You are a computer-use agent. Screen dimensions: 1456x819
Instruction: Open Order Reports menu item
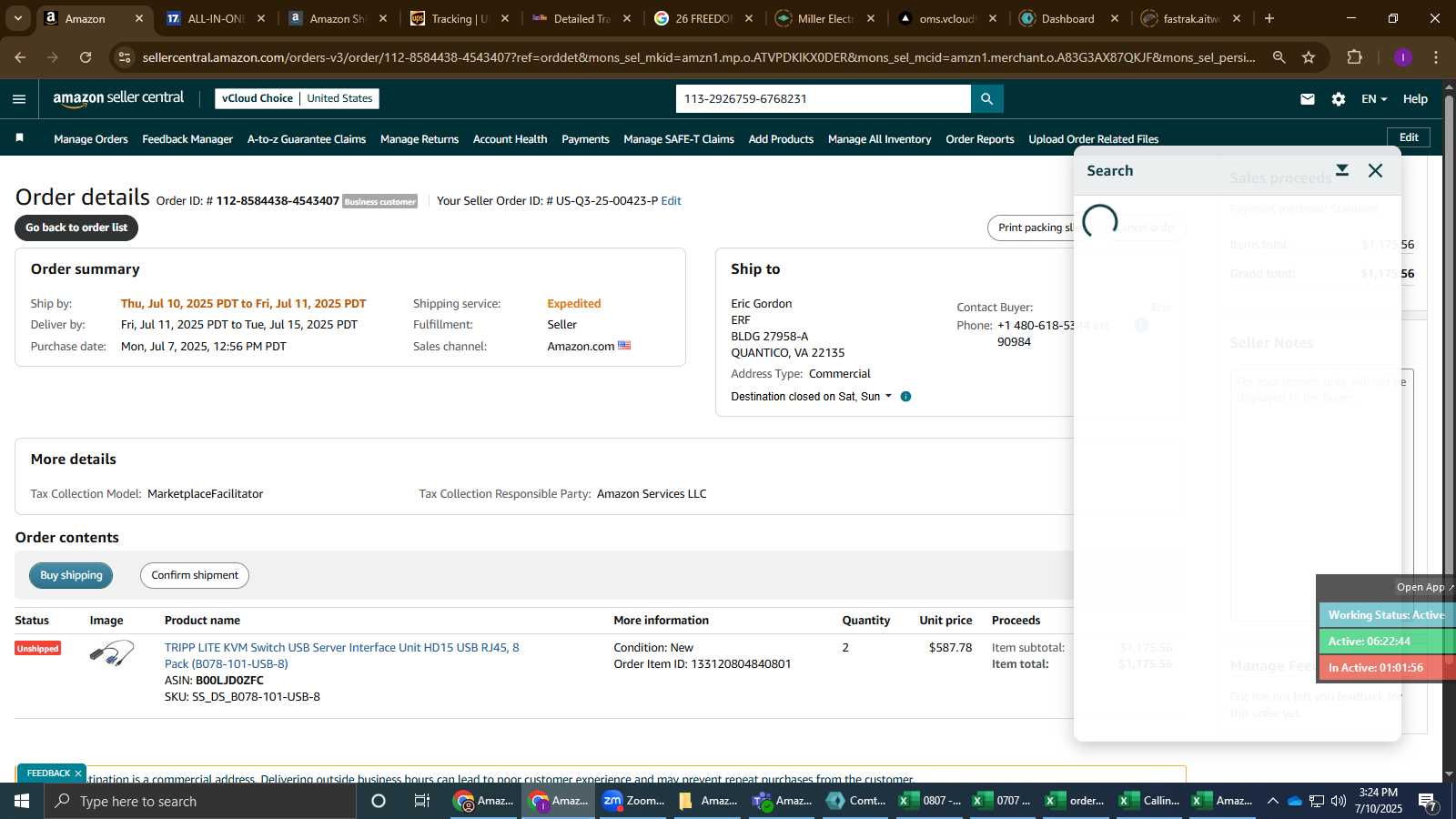pos(980,139)
